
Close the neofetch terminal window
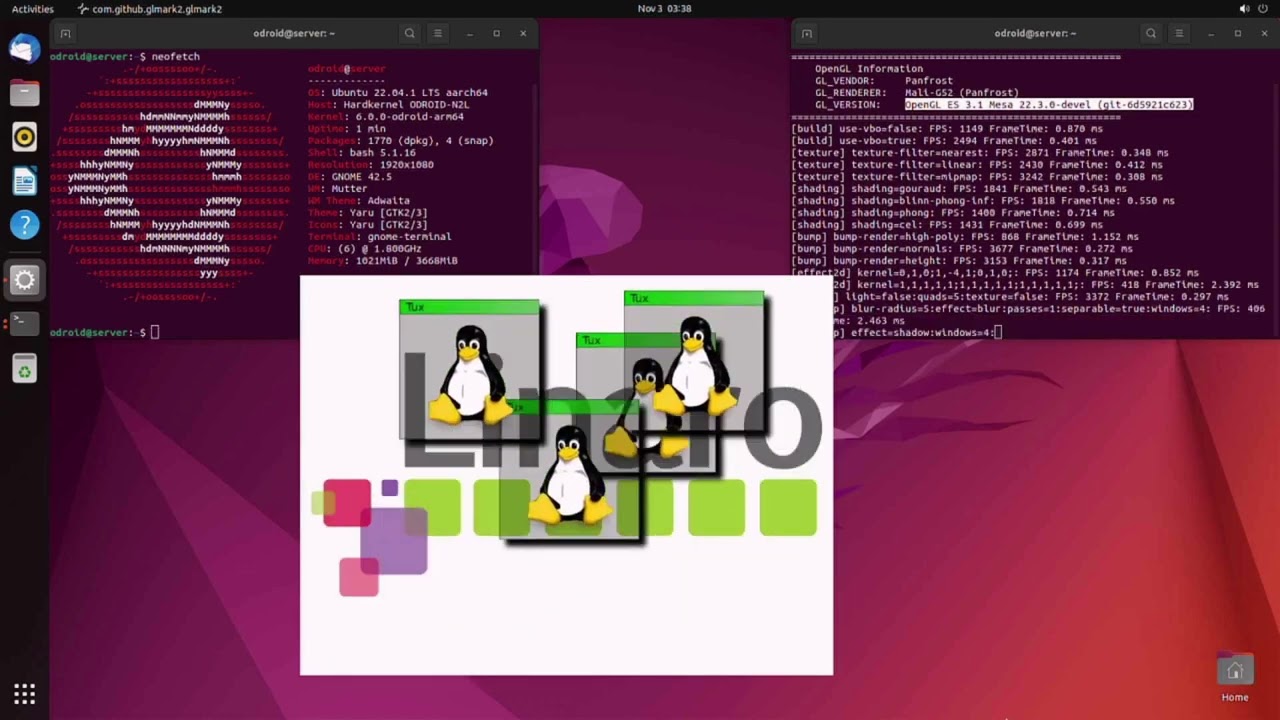pyautogui.click(x=522, y=33)
